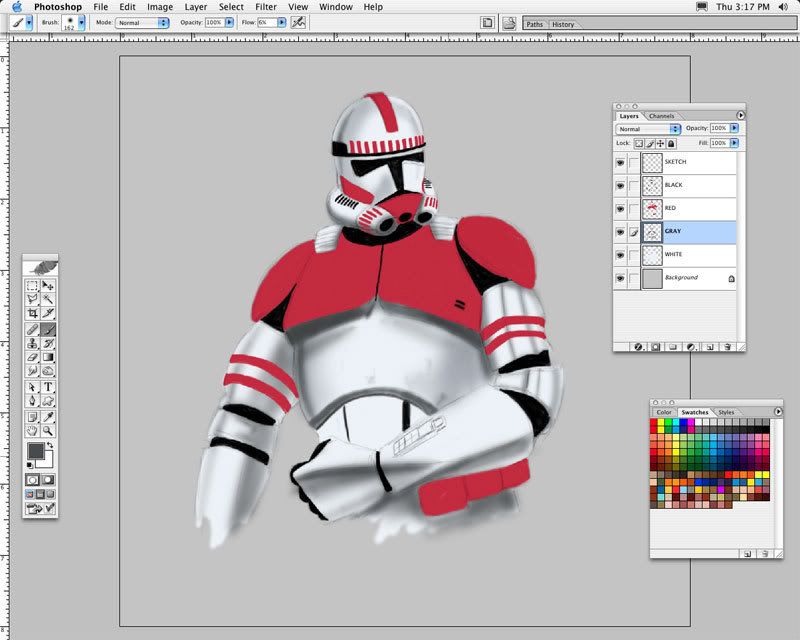Select the Type tool

tap(48, 387)
